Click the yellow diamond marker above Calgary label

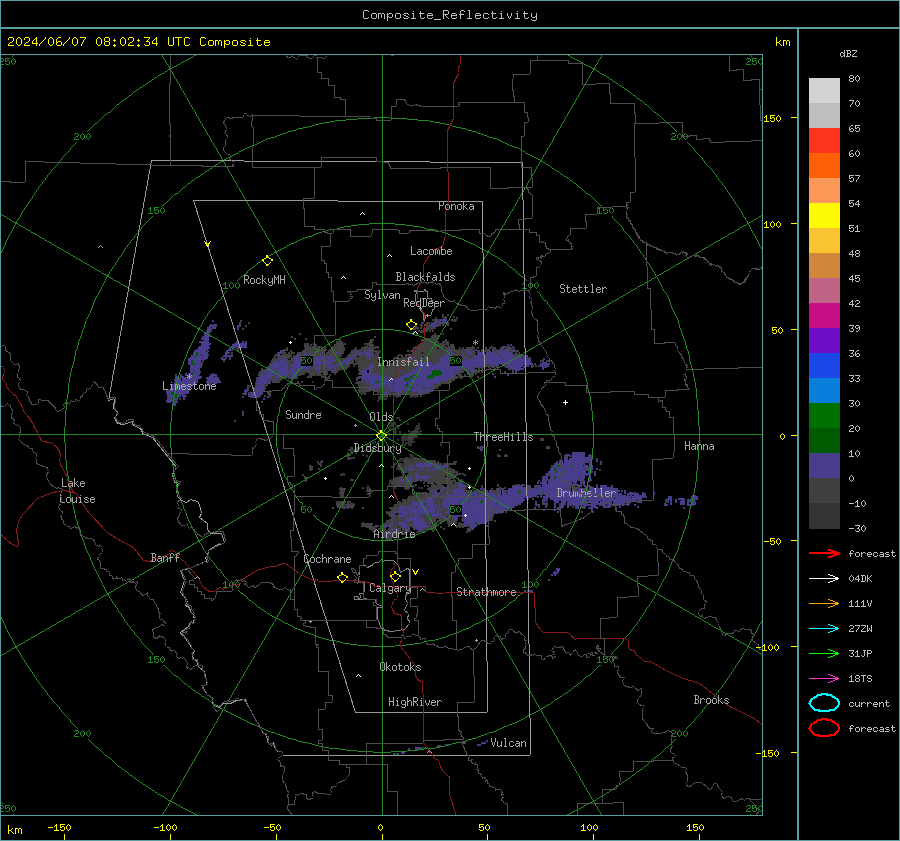click(x=395, y=576)
